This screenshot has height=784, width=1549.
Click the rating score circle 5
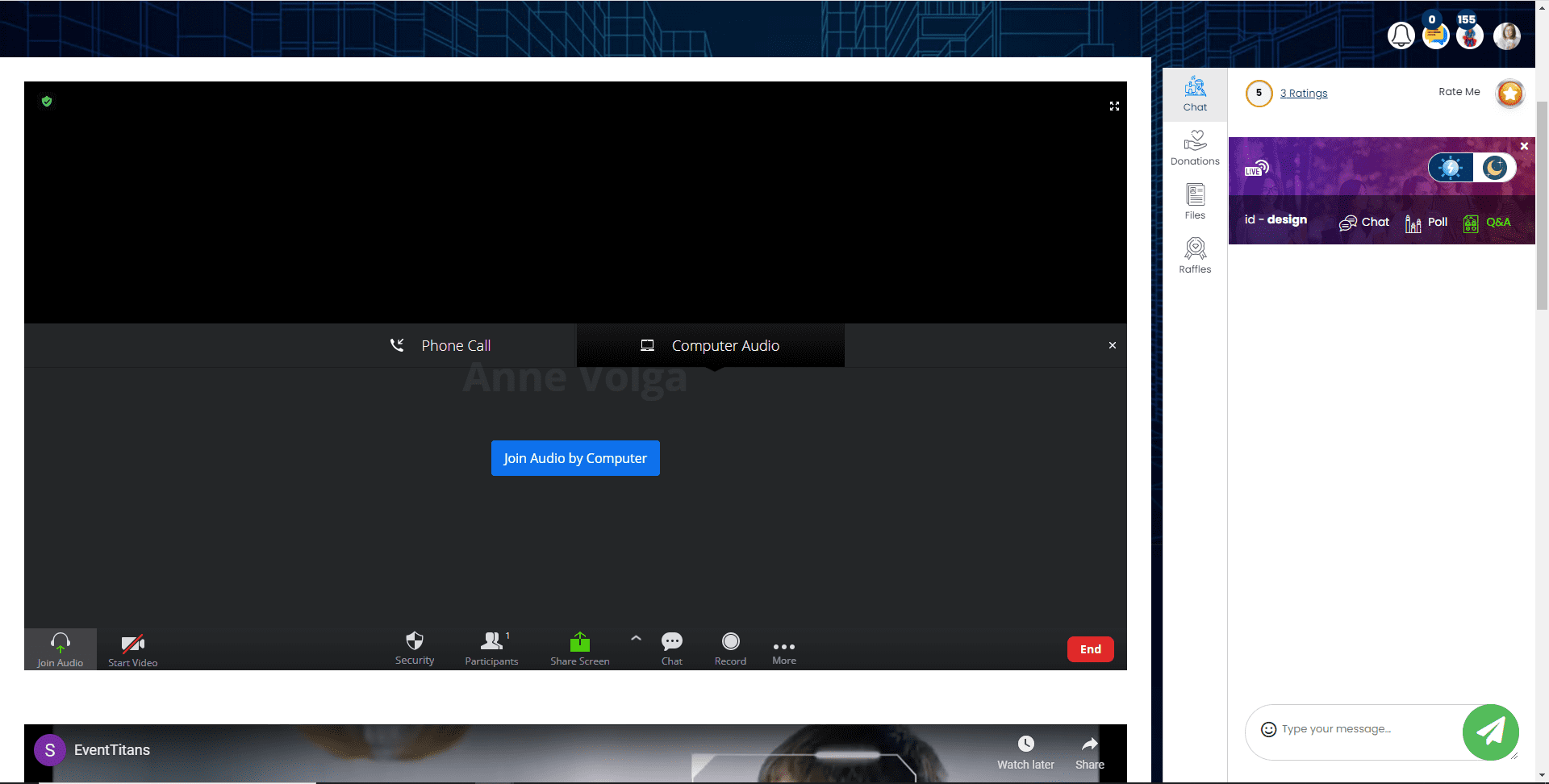[1259, 94]
